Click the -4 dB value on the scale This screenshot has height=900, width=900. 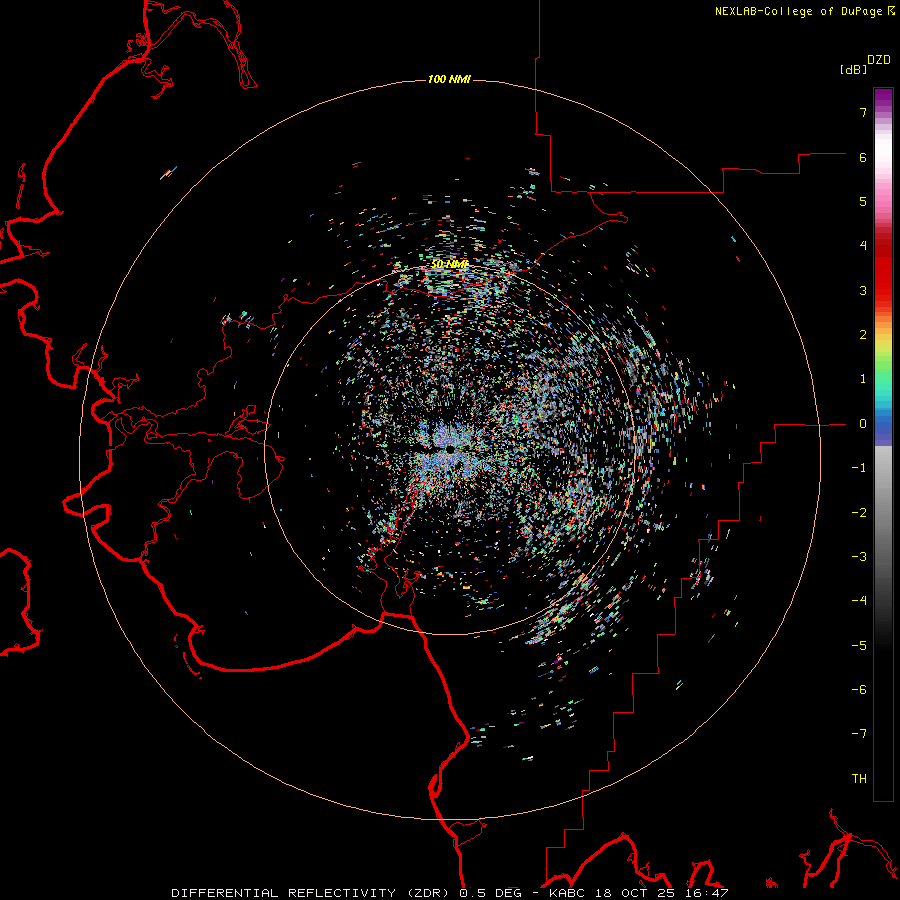pyautogui.click(x=859, y=601)
